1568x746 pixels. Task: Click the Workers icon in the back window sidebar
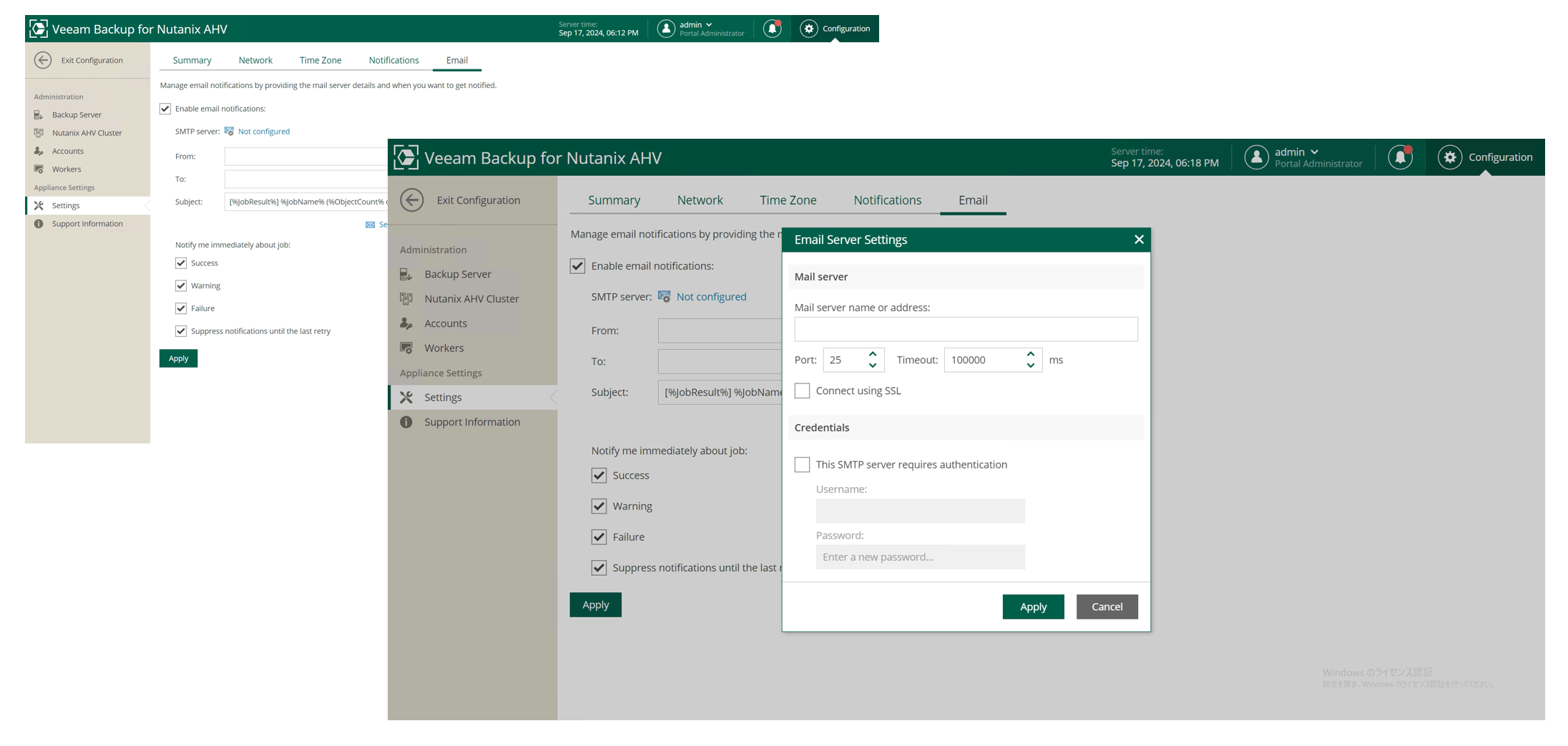pyautogui.click(x=39, y=170)
